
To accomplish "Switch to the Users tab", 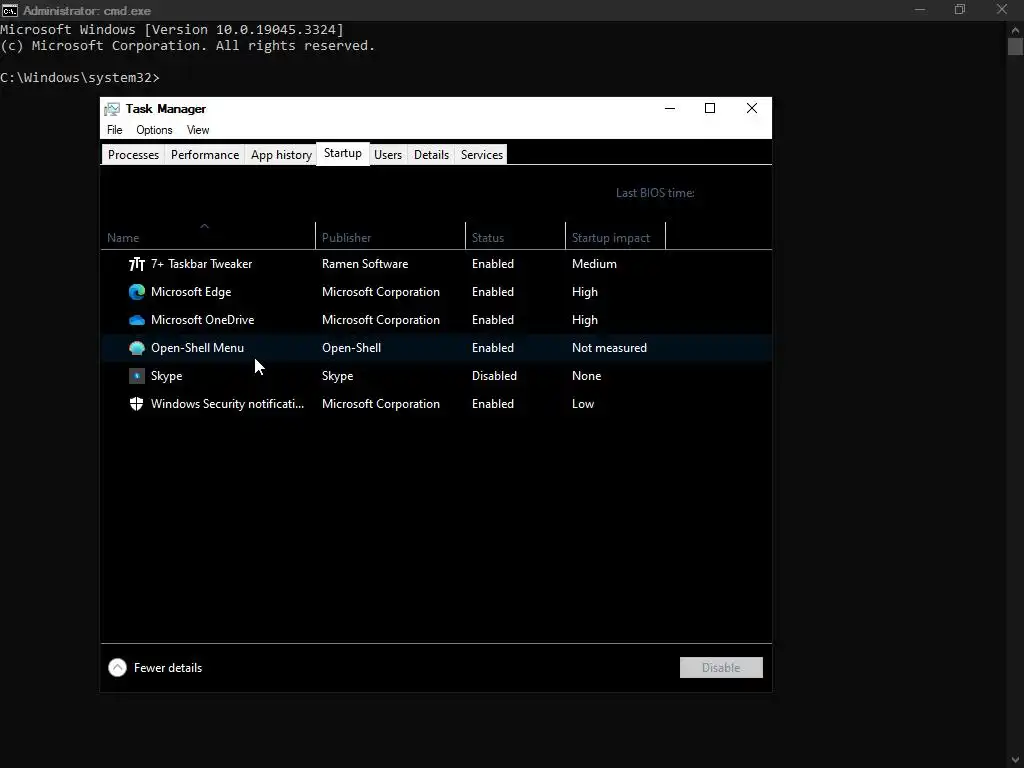I will pyautogui.click(x=388, y=155).
